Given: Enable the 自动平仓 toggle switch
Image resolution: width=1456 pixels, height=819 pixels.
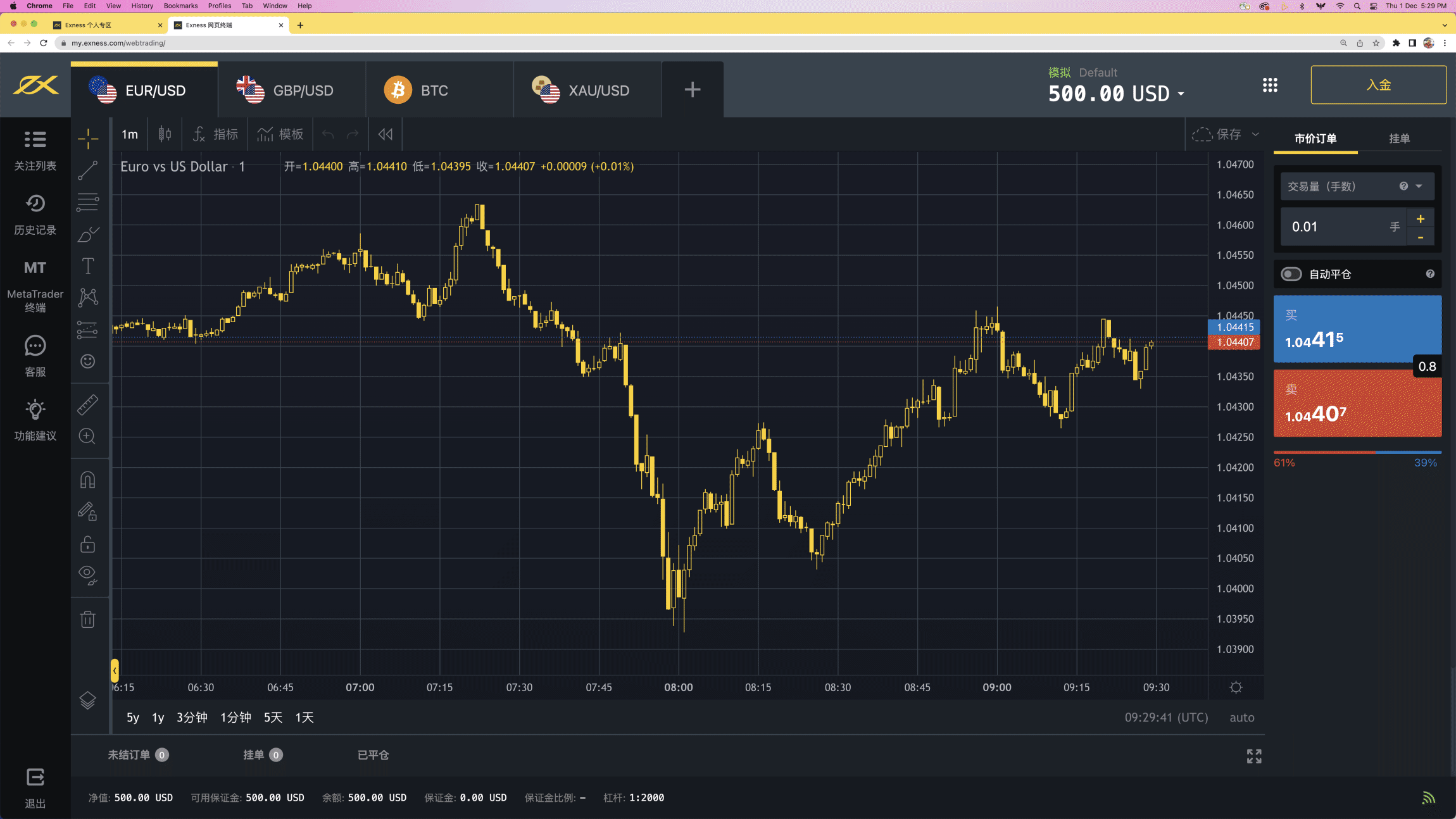Looking at the screenshot, I should pos(1291,274).
